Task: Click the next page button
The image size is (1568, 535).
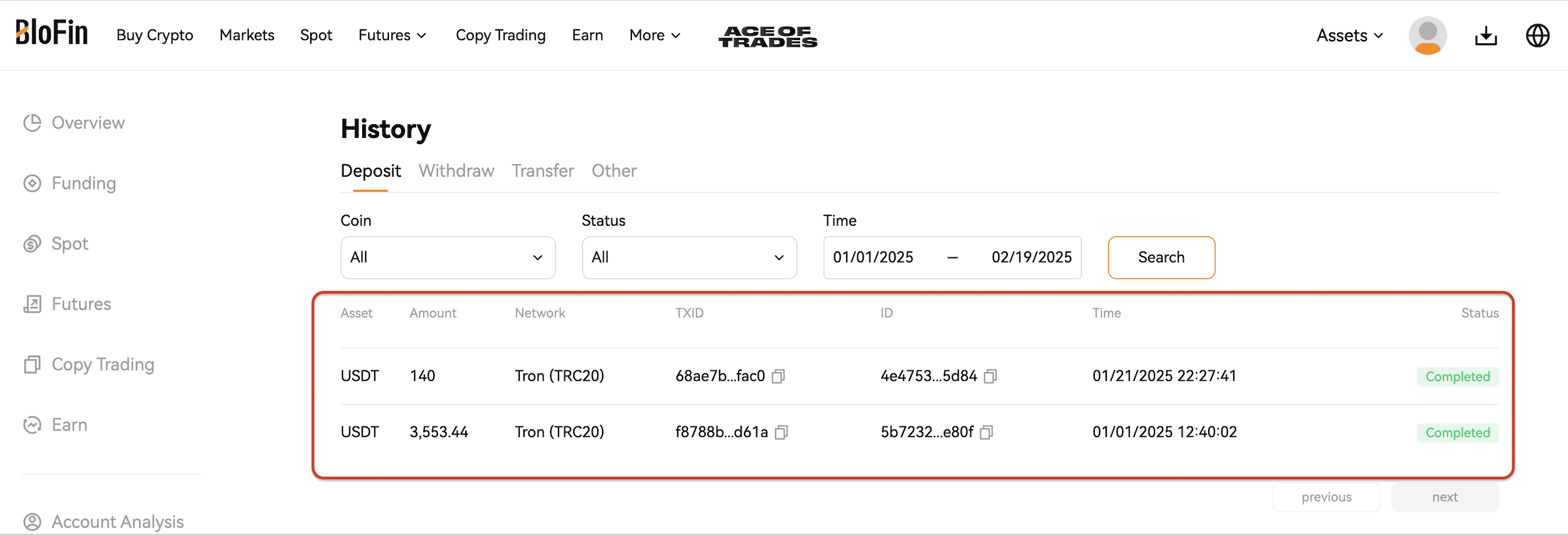Action: pos(1444,497)
